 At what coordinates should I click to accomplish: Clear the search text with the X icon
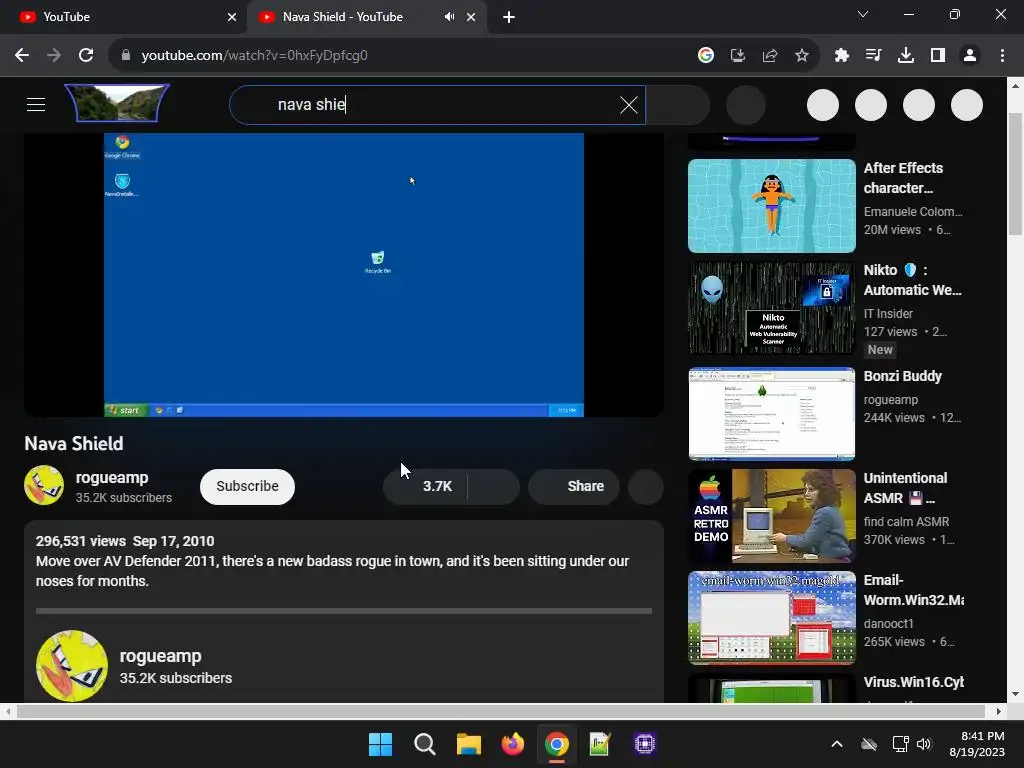[x=628, y=104]
